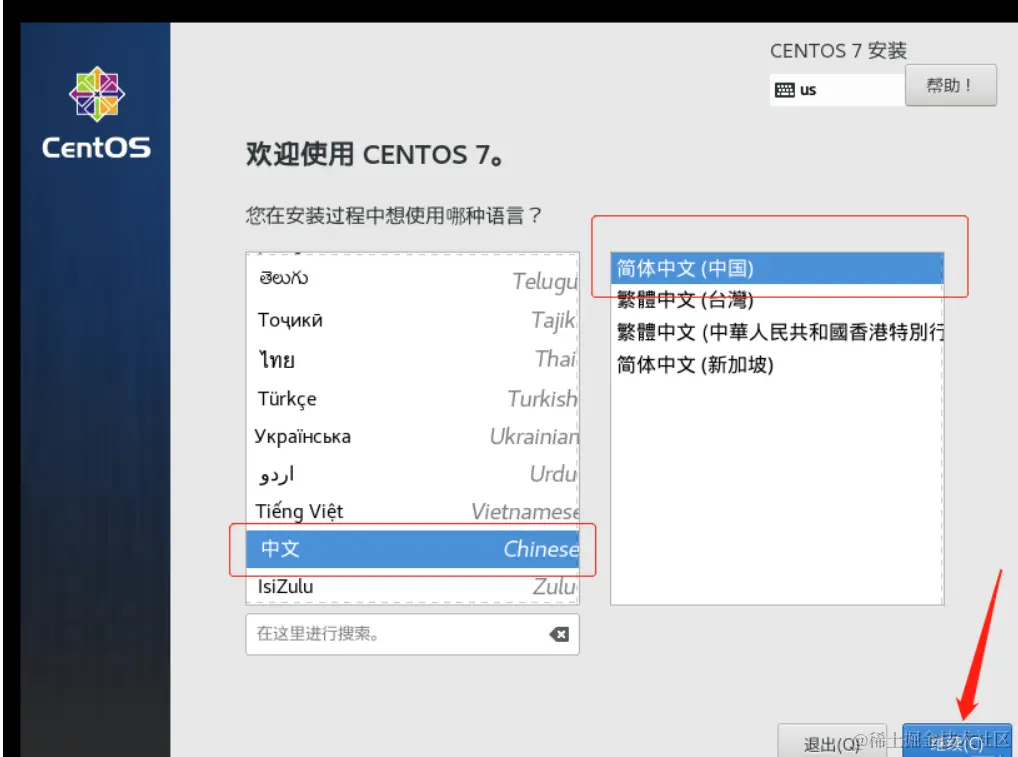The height and width of the screenshot is (757, 1018).
Task: Choose 繁體中文 Hong Kong locale
Action: (x=776, y=332)
